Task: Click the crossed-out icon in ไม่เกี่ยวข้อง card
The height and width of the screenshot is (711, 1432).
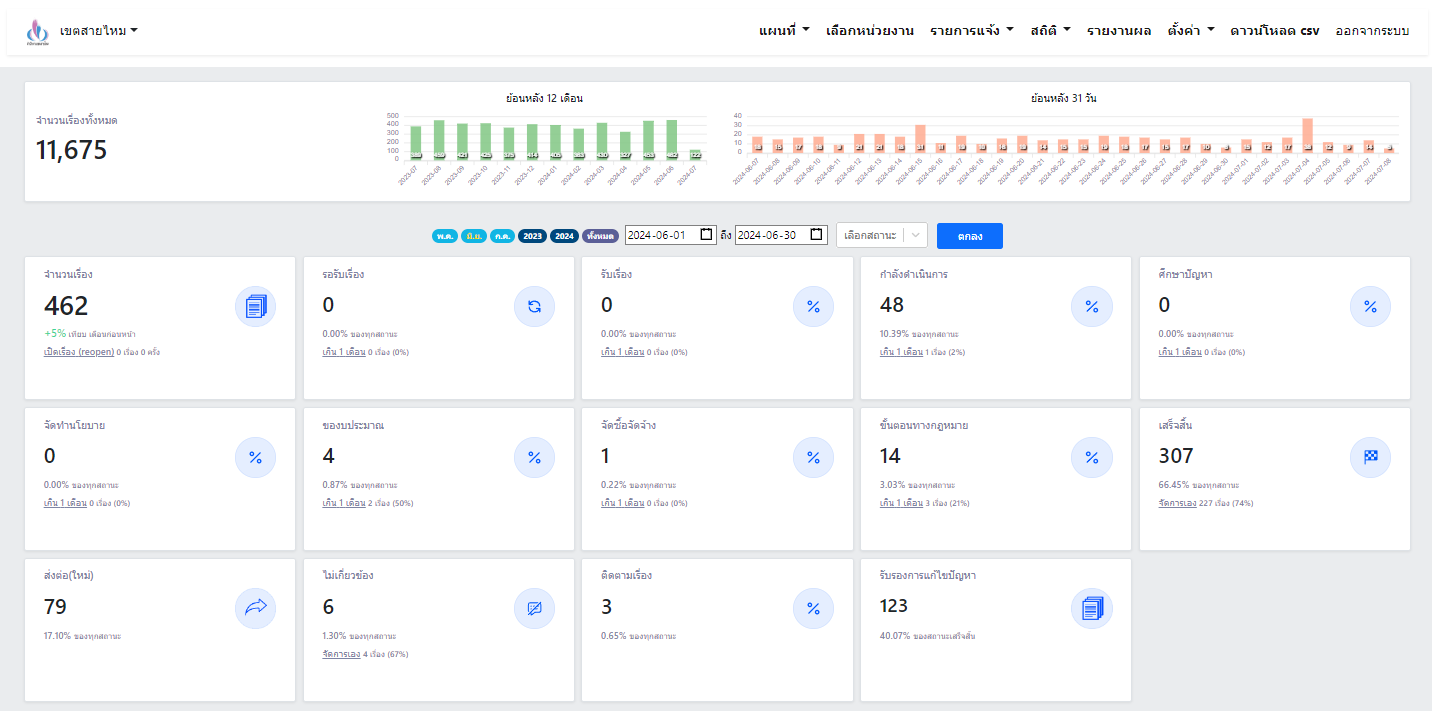Action: coord(534,608)
